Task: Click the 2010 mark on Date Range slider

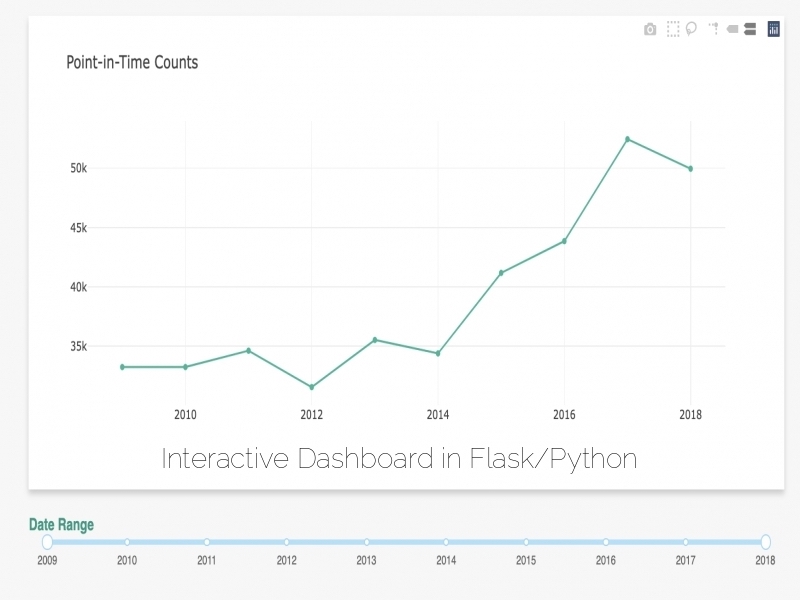Action: [127, 542]
